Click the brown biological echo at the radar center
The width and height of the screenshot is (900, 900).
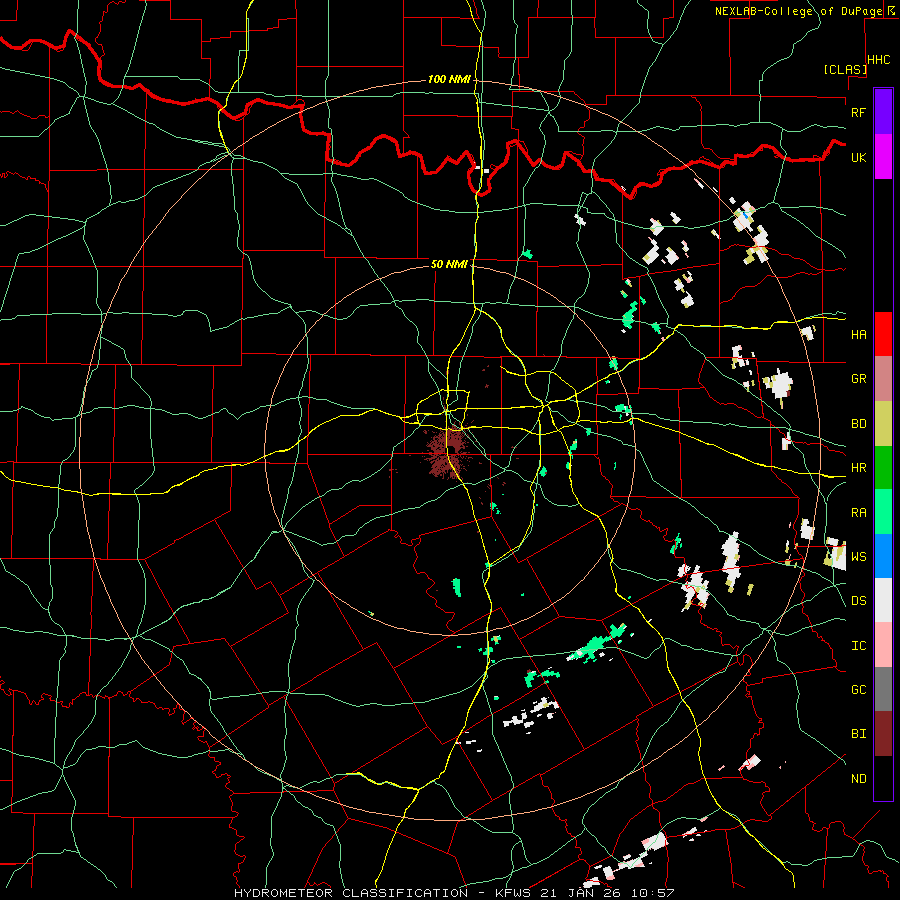point(447,451)
